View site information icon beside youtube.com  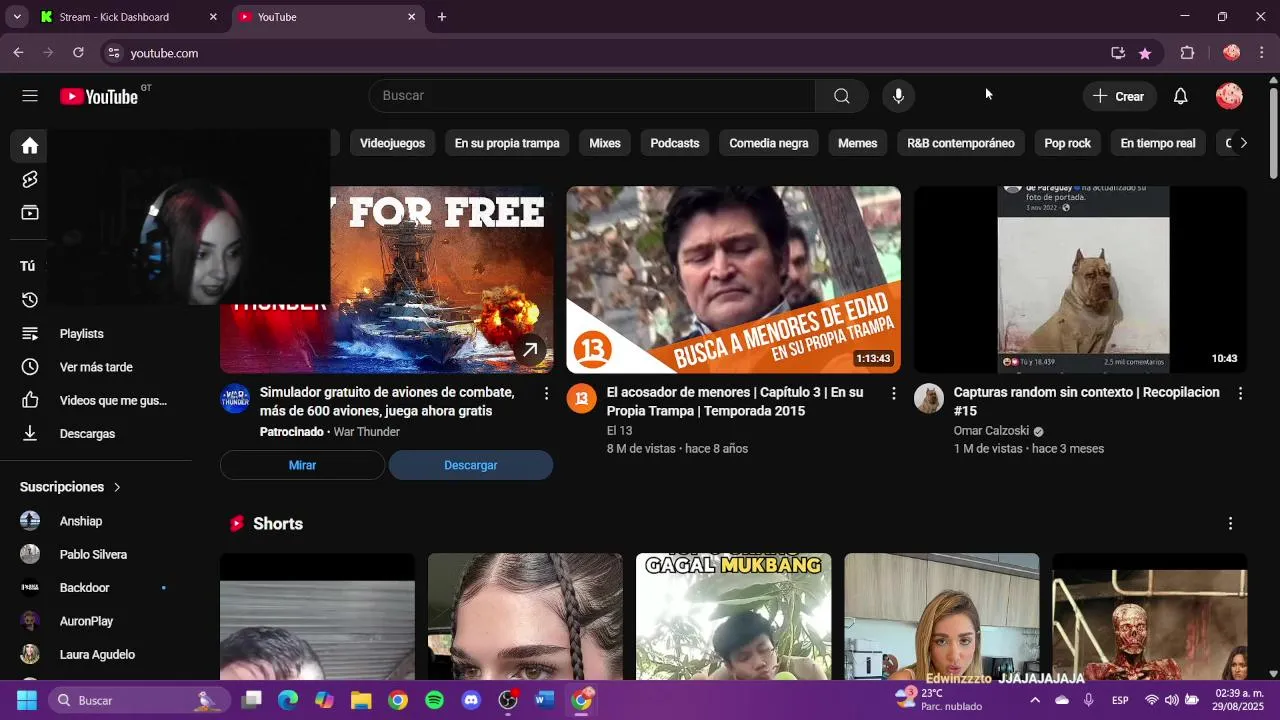click(114, 53)
